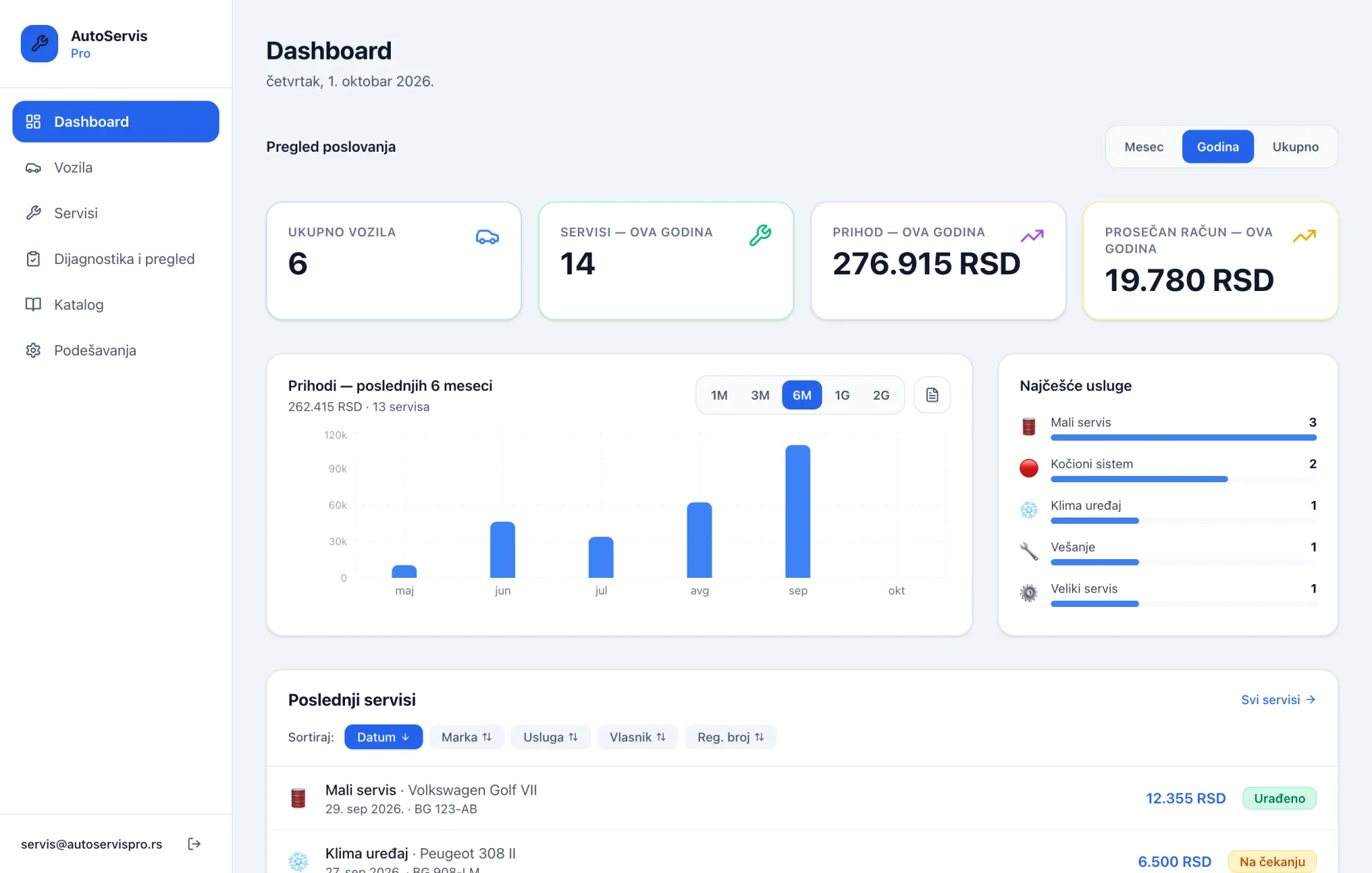
Task: Click the logout icon next to email
Action: [x=194, y=843]
